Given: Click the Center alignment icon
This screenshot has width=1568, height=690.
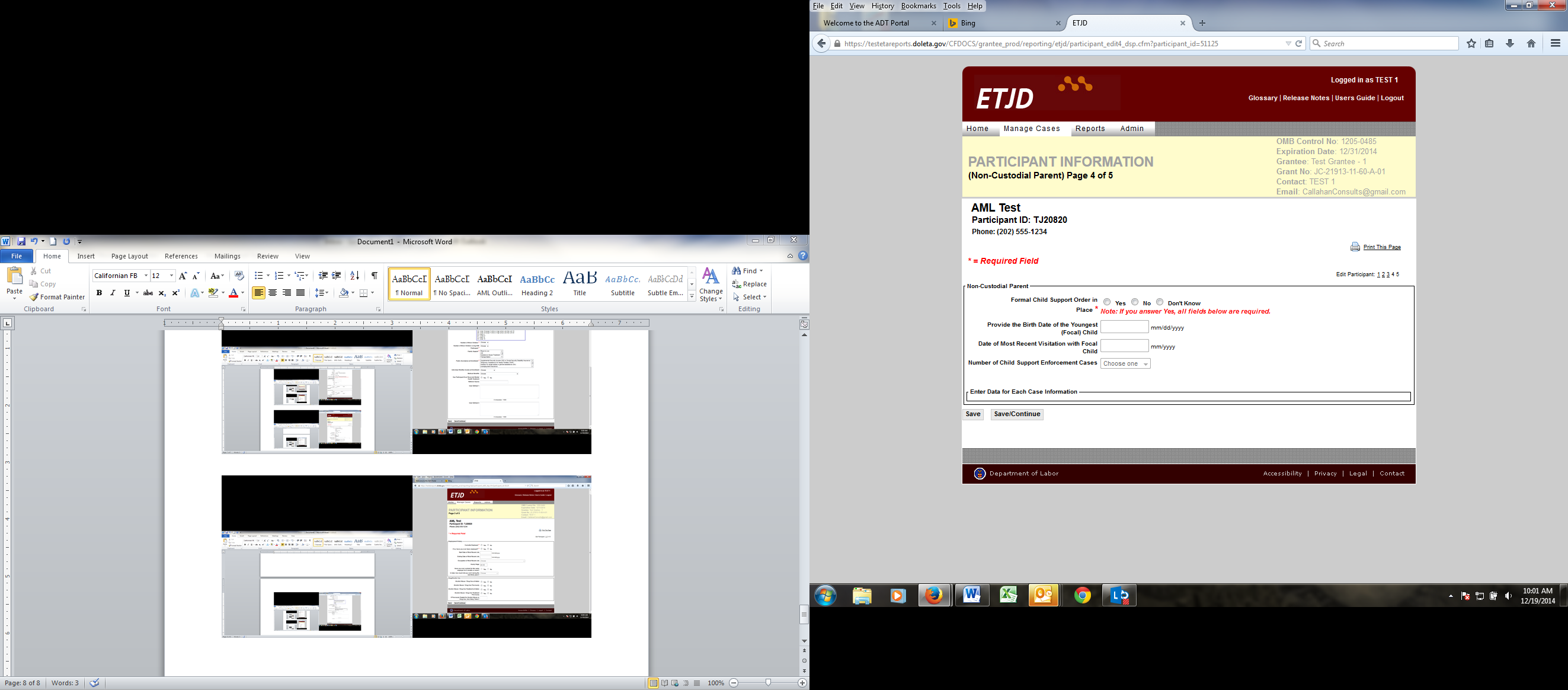Looking at the screenshot, I should pyautogui.click(x=273, y=293).
